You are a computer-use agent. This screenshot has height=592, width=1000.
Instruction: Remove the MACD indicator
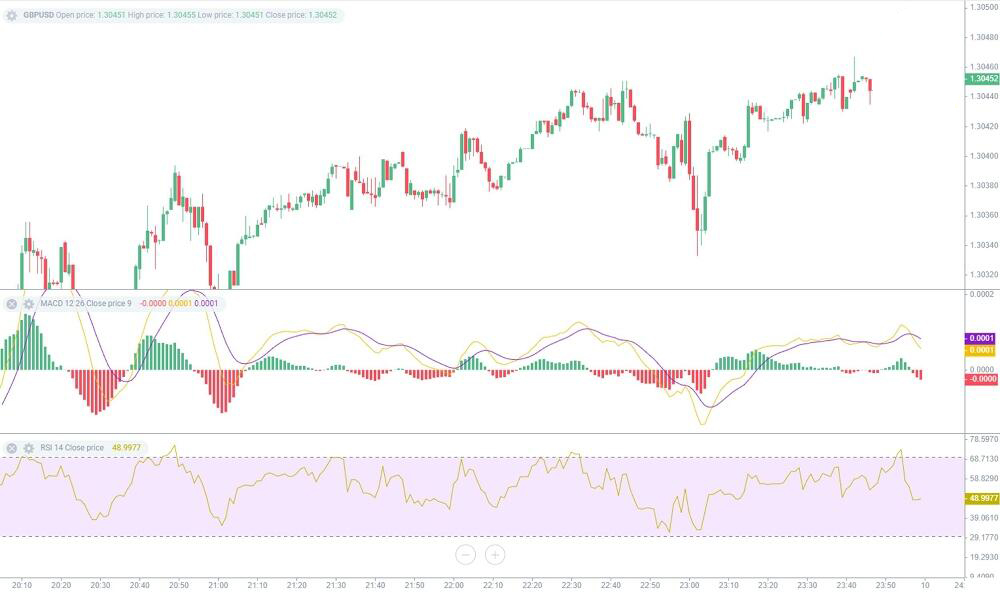[12, 304]
